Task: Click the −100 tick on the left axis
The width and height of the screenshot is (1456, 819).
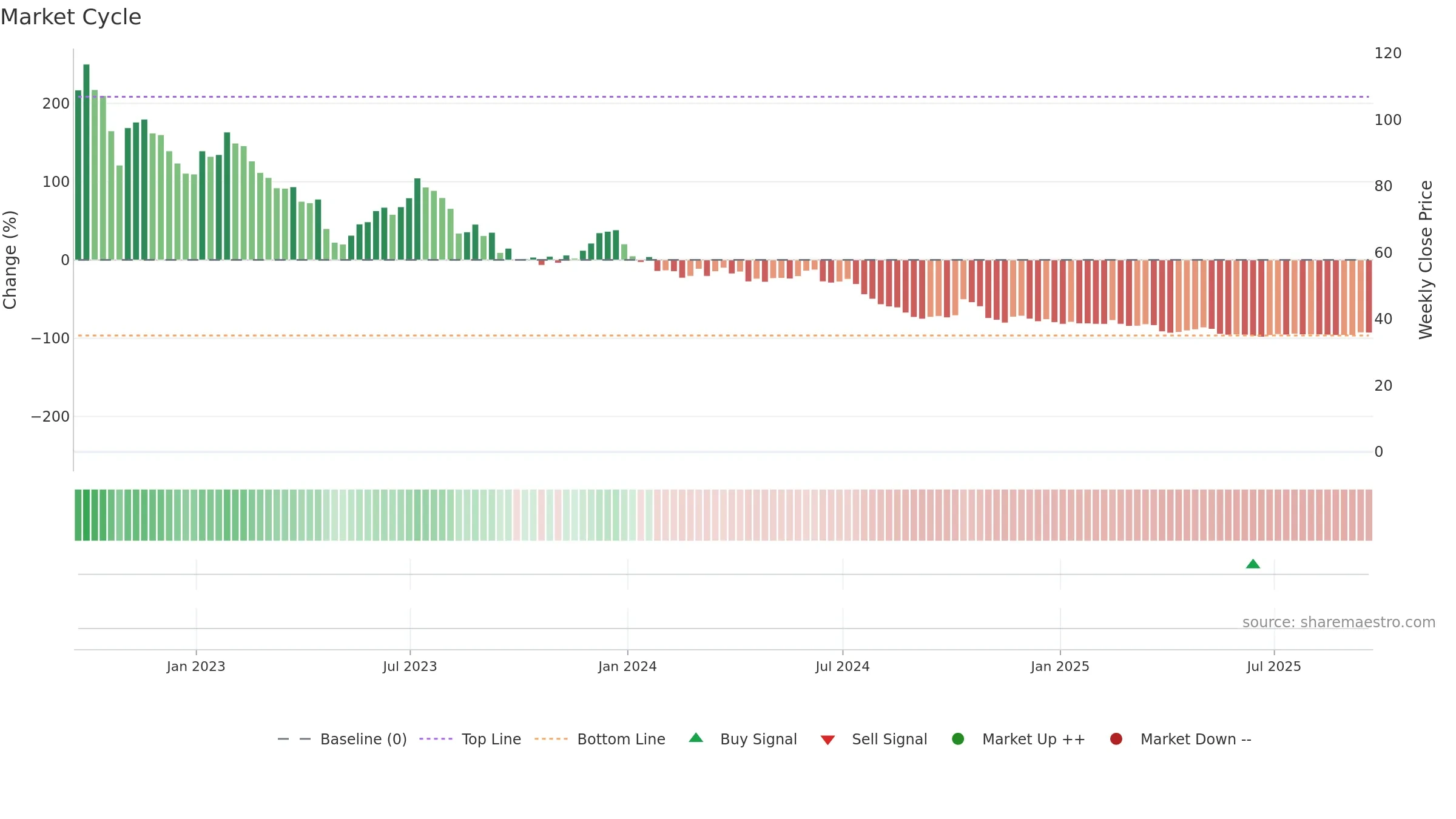Action: point(50,338)
